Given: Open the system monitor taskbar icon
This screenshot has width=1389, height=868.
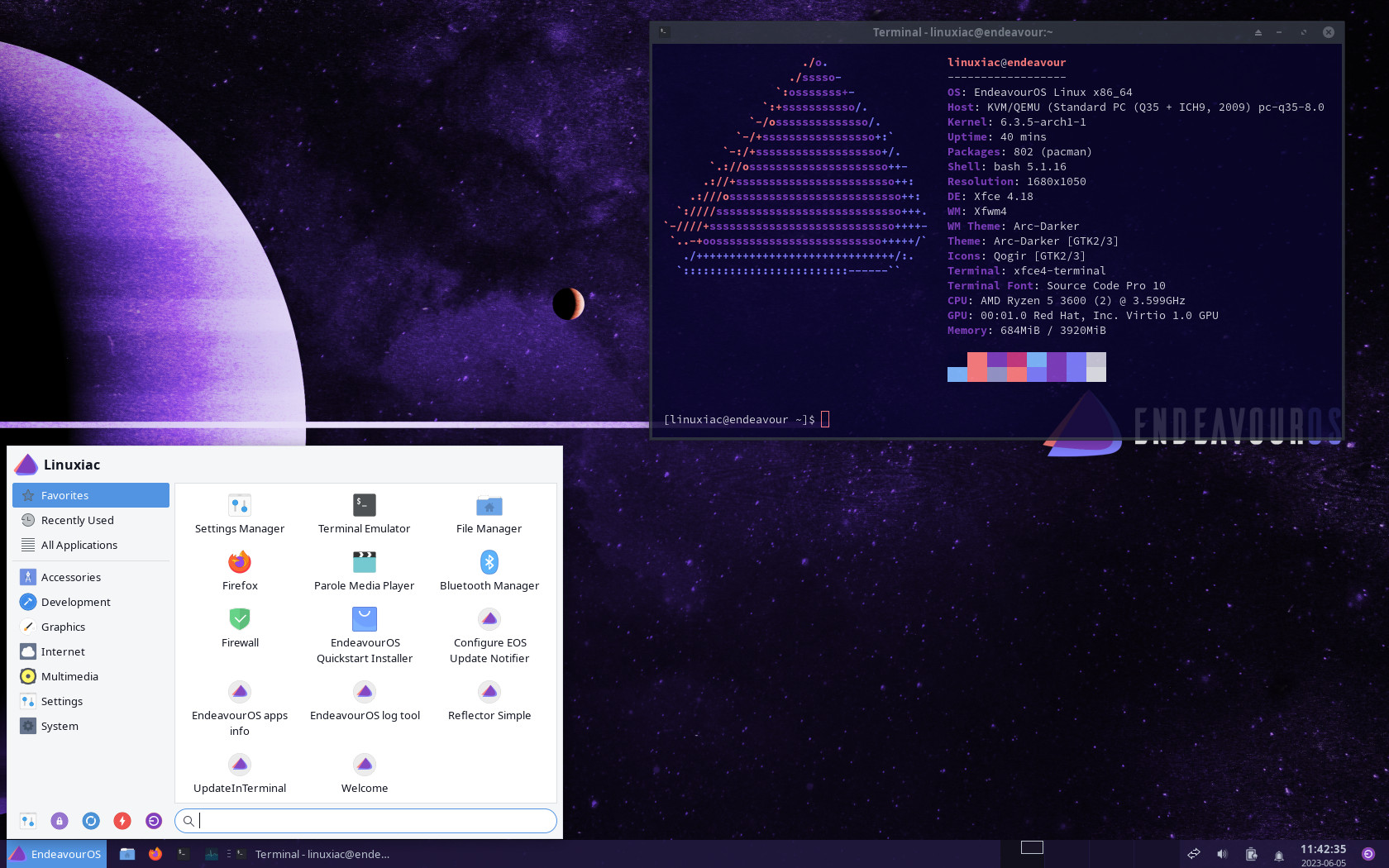Looking at the screenshot, I should point(212,854).
